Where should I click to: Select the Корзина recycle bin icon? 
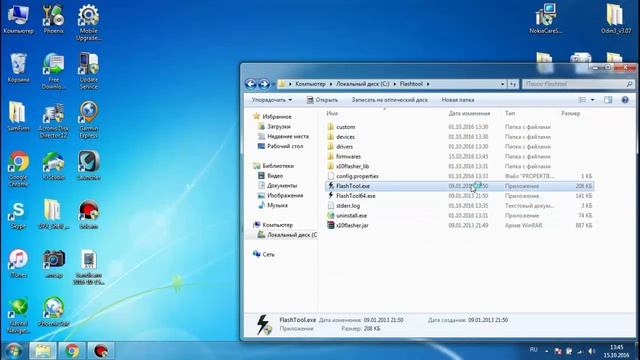pyautogui.click(x=18, y=68)
